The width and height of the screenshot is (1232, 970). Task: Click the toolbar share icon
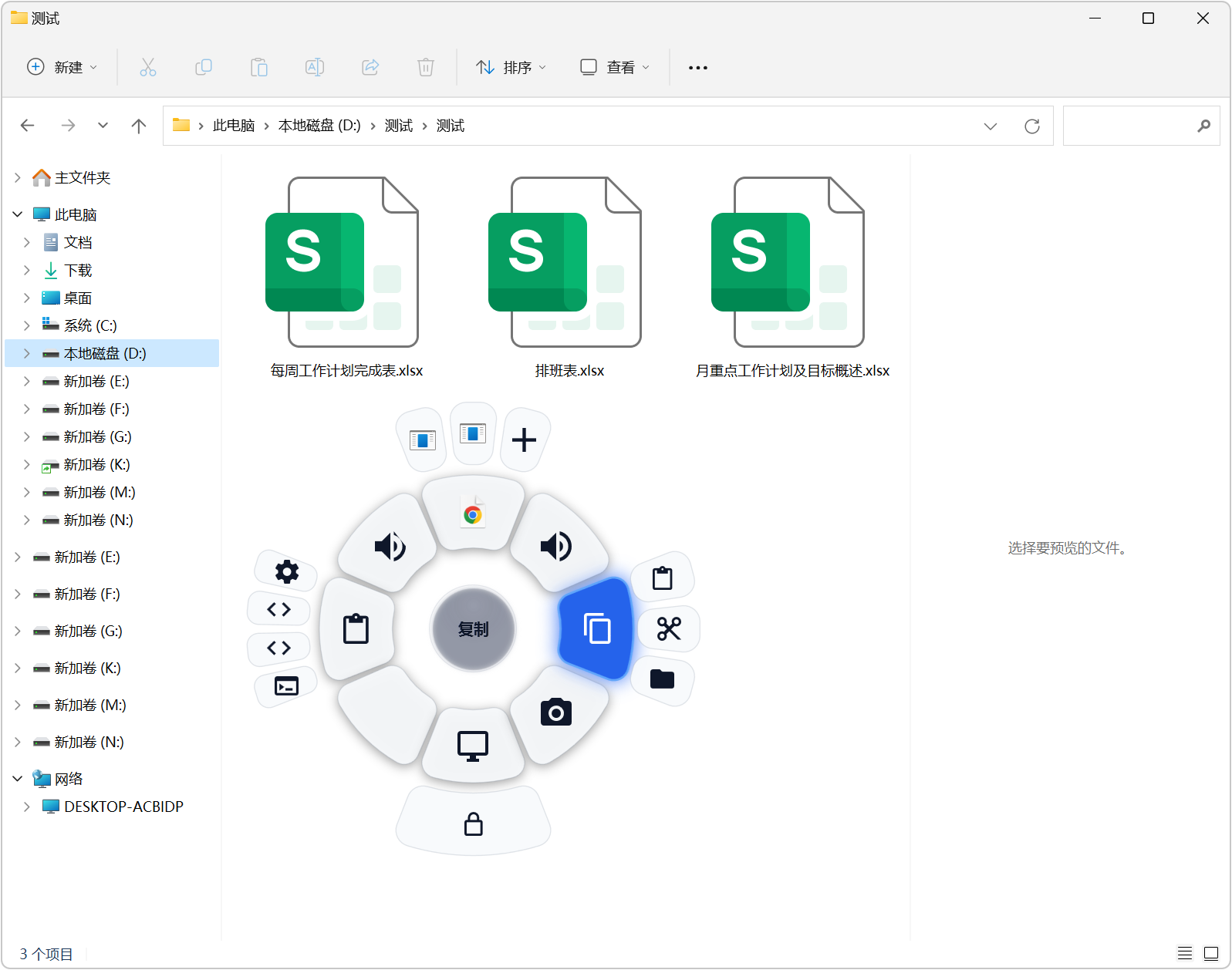[x=370, y=67]
